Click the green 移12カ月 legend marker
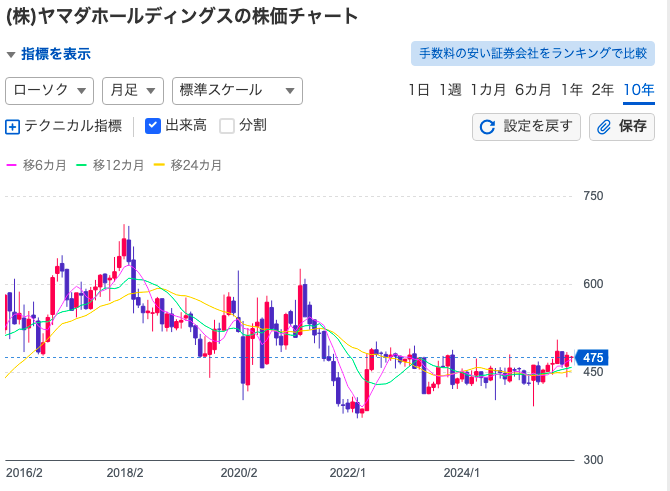Screen dimensions: 670x491 82,165
